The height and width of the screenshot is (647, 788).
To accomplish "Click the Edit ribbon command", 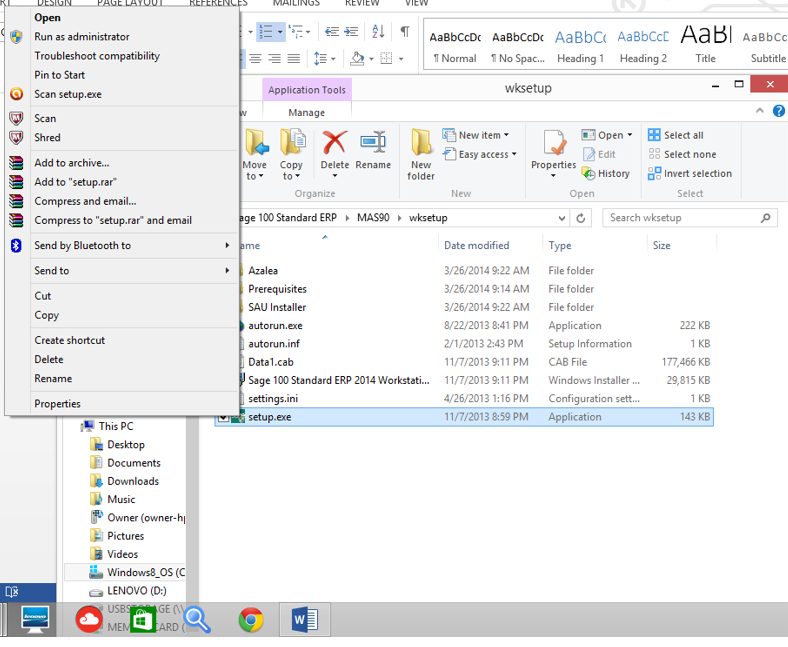I will 599,154.
